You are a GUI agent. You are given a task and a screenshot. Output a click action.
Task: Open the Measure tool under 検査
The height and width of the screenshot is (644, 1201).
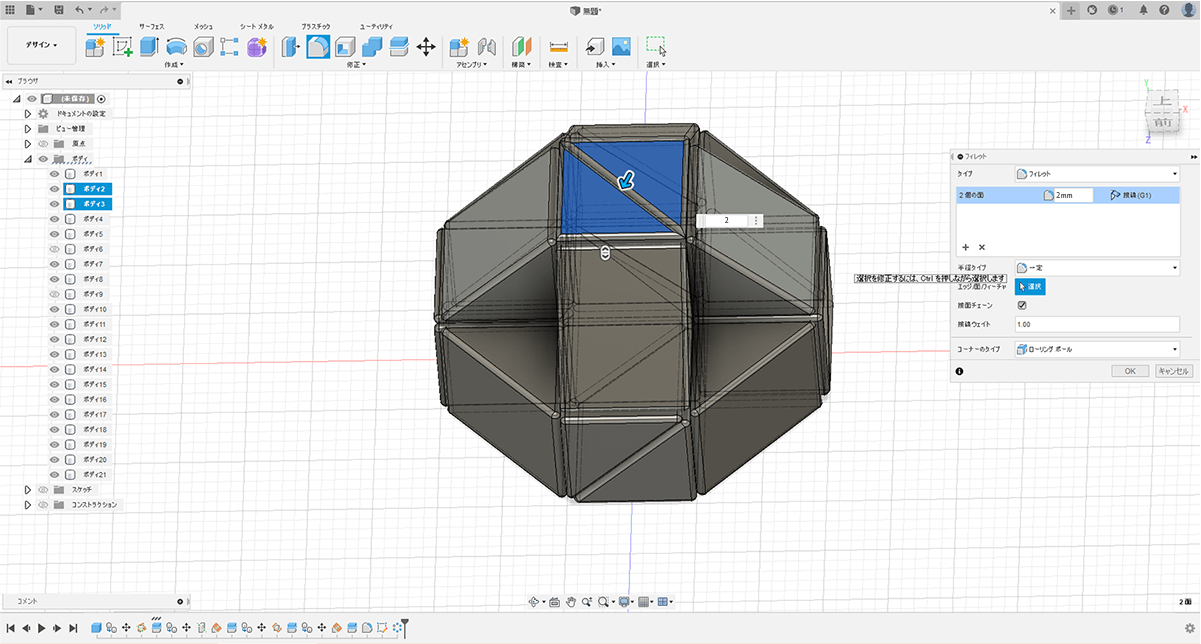pos(558,46)
